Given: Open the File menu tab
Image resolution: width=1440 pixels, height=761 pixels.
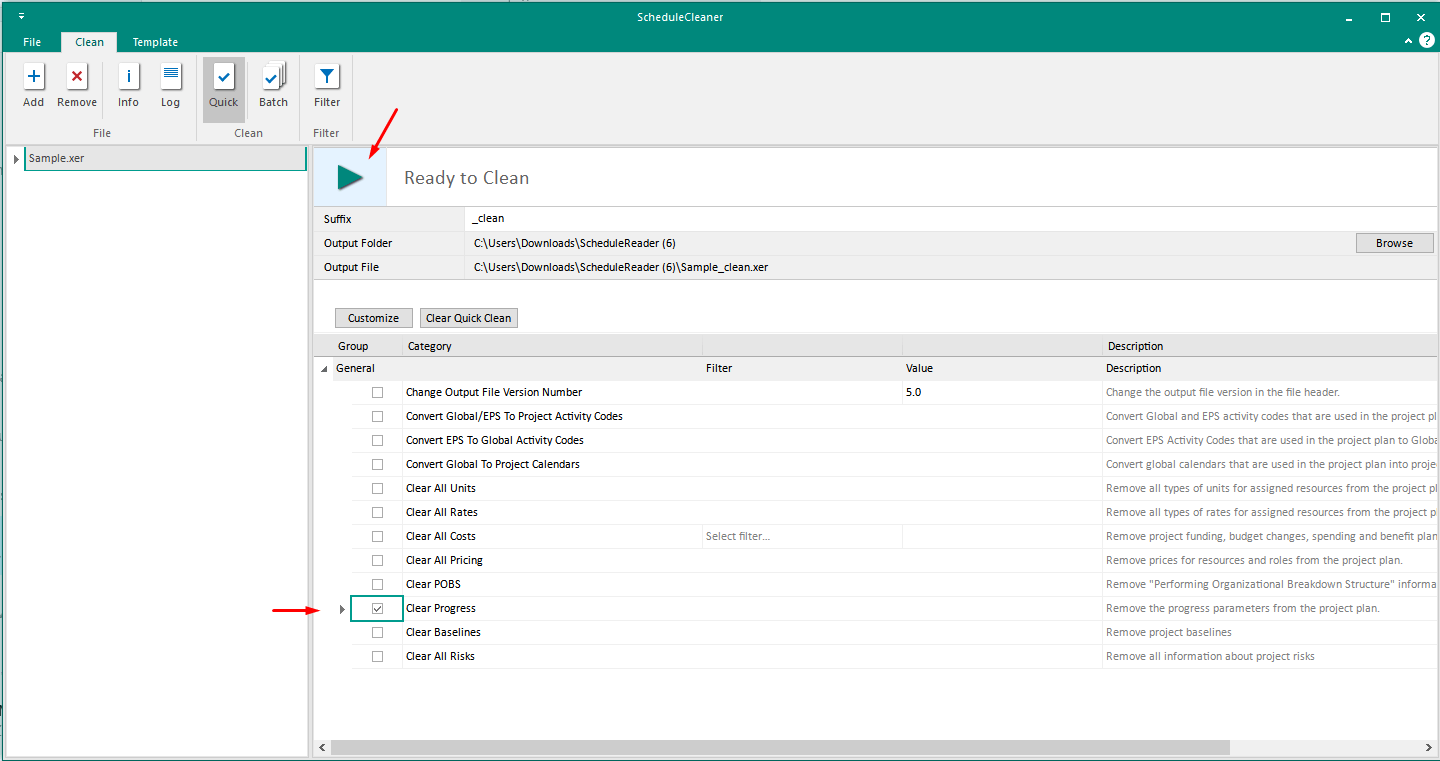Looking at the screenshot, I should pos(32,42).
